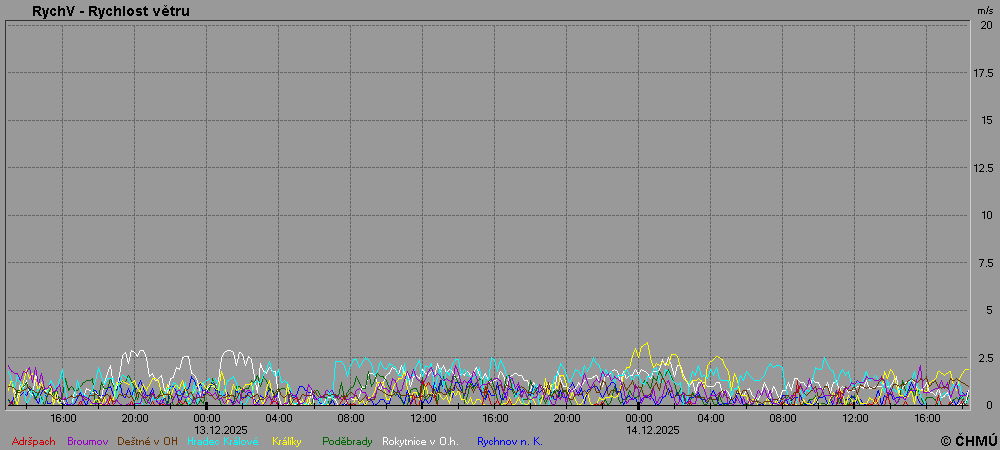Image resolution: width=1000 pixels, height=450 pixels.
Task: Click the 17.5 y-axis value
Action: [x=983, y=73]
